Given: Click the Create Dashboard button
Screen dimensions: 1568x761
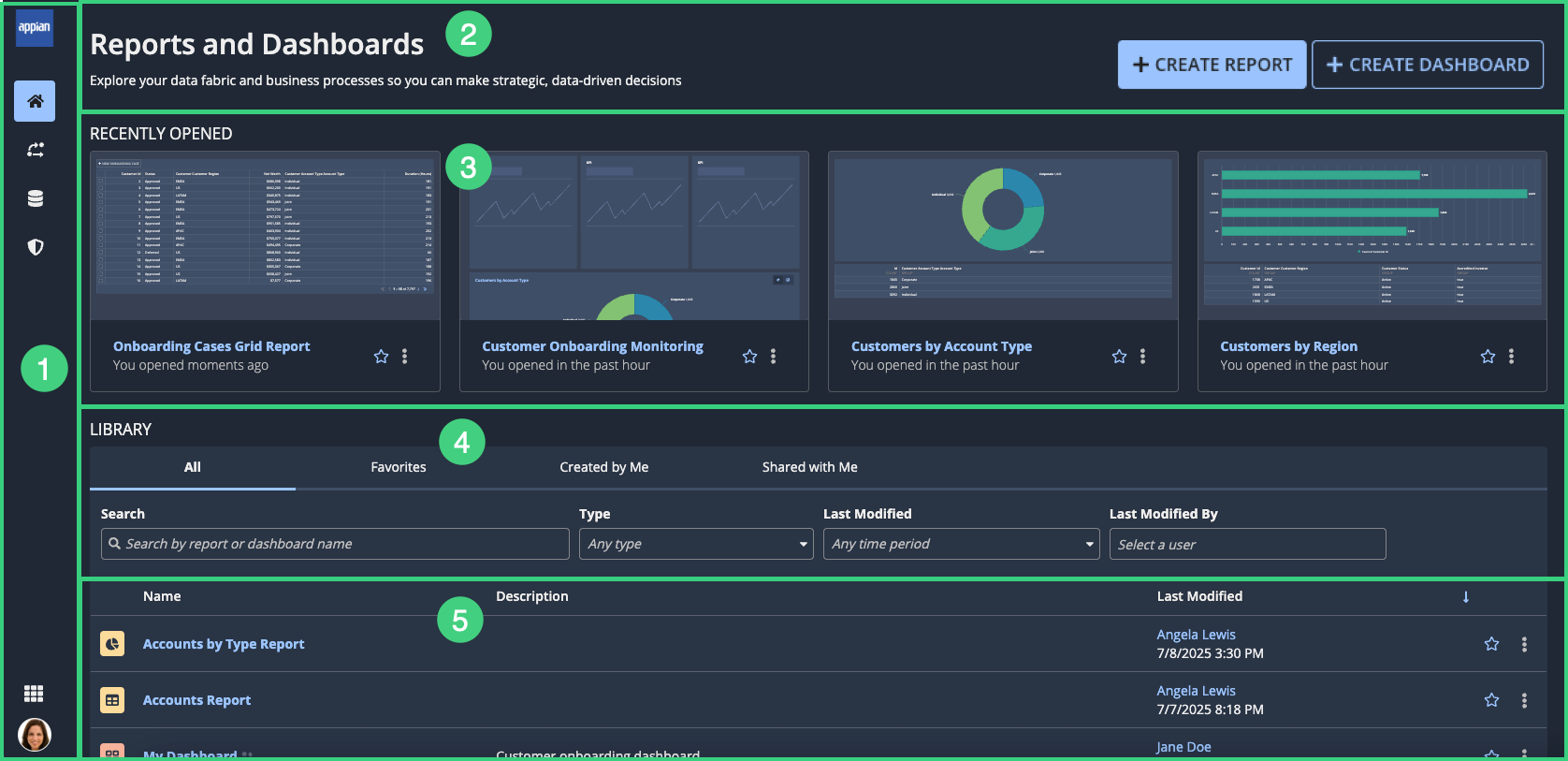Looking at the screenshot, I should [x=1428, y=65].
